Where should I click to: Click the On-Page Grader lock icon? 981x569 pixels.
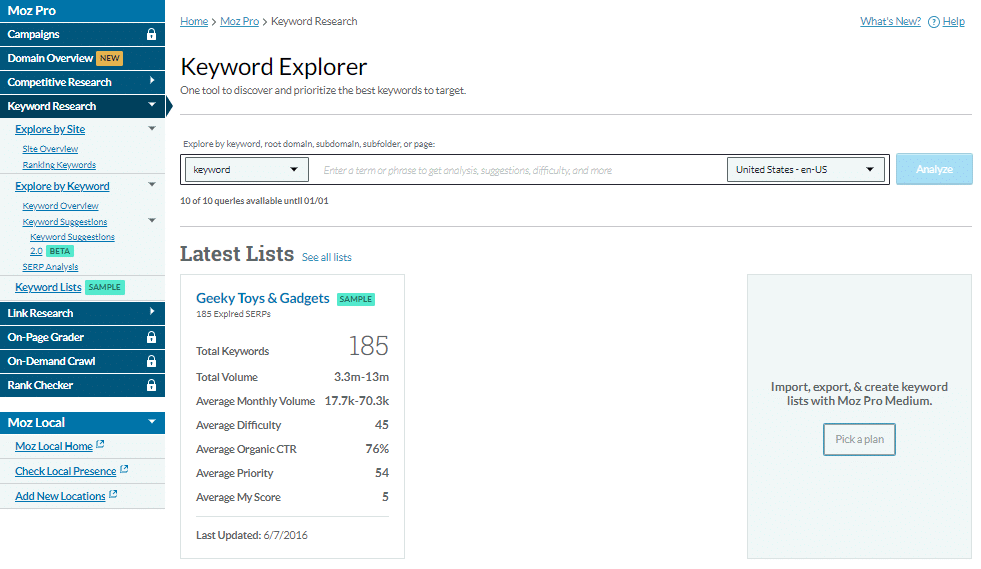pos(151,337)
